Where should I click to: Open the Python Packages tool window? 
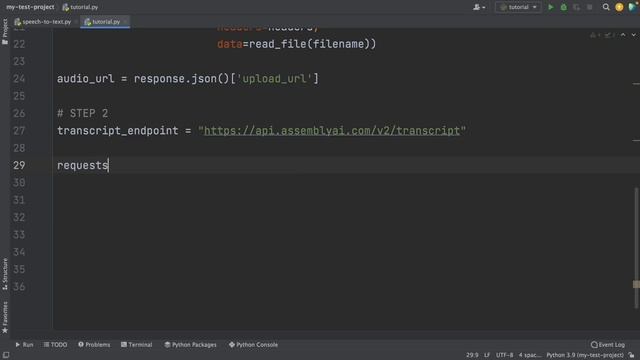pyautogui.click(x=190, y=345)
